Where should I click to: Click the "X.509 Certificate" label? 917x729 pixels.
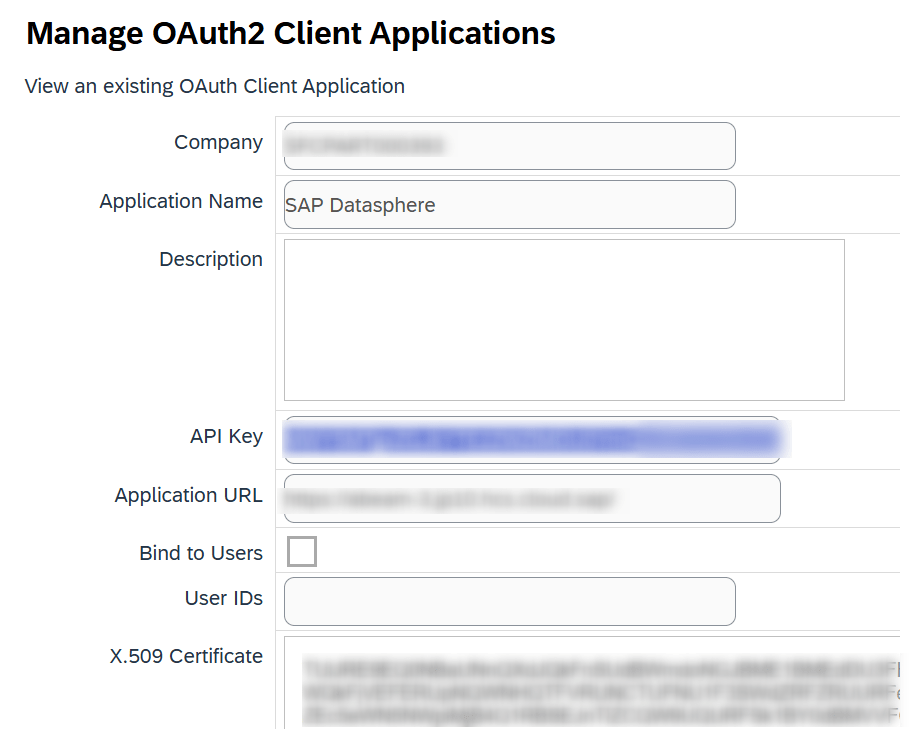tap(186, 656)
